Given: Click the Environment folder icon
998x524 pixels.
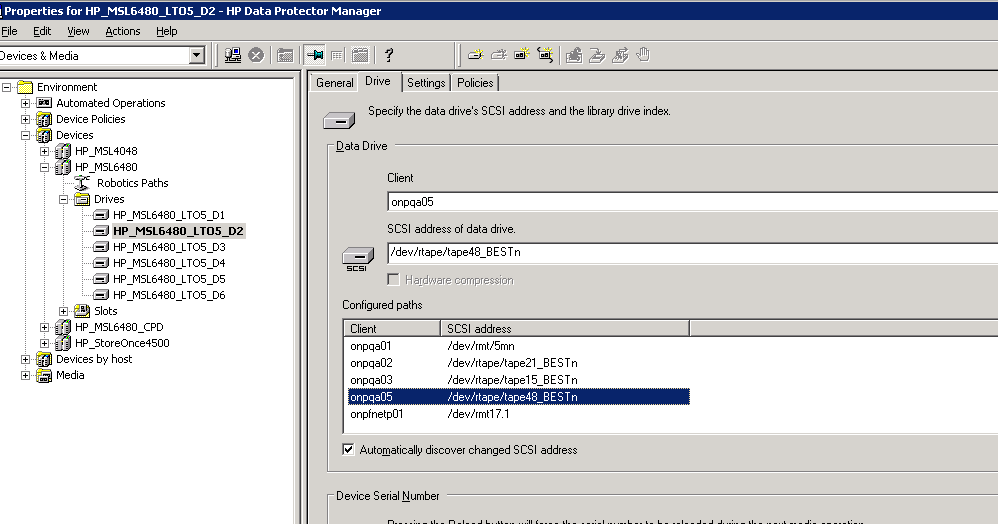Looking at the screenshot, I should (25, 87).
